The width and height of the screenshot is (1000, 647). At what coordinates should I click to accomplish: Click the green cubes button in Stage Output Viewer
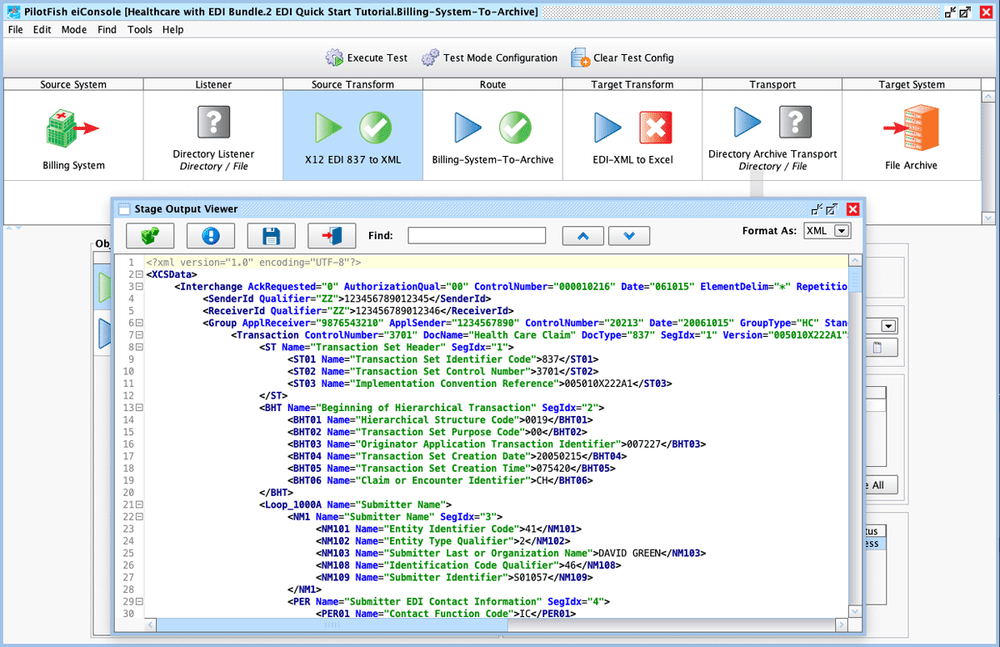pos(150,236)
